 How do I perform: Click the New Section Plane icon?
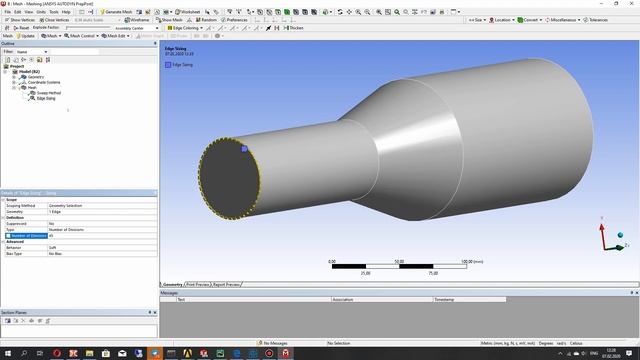click(x=7, y=321)
